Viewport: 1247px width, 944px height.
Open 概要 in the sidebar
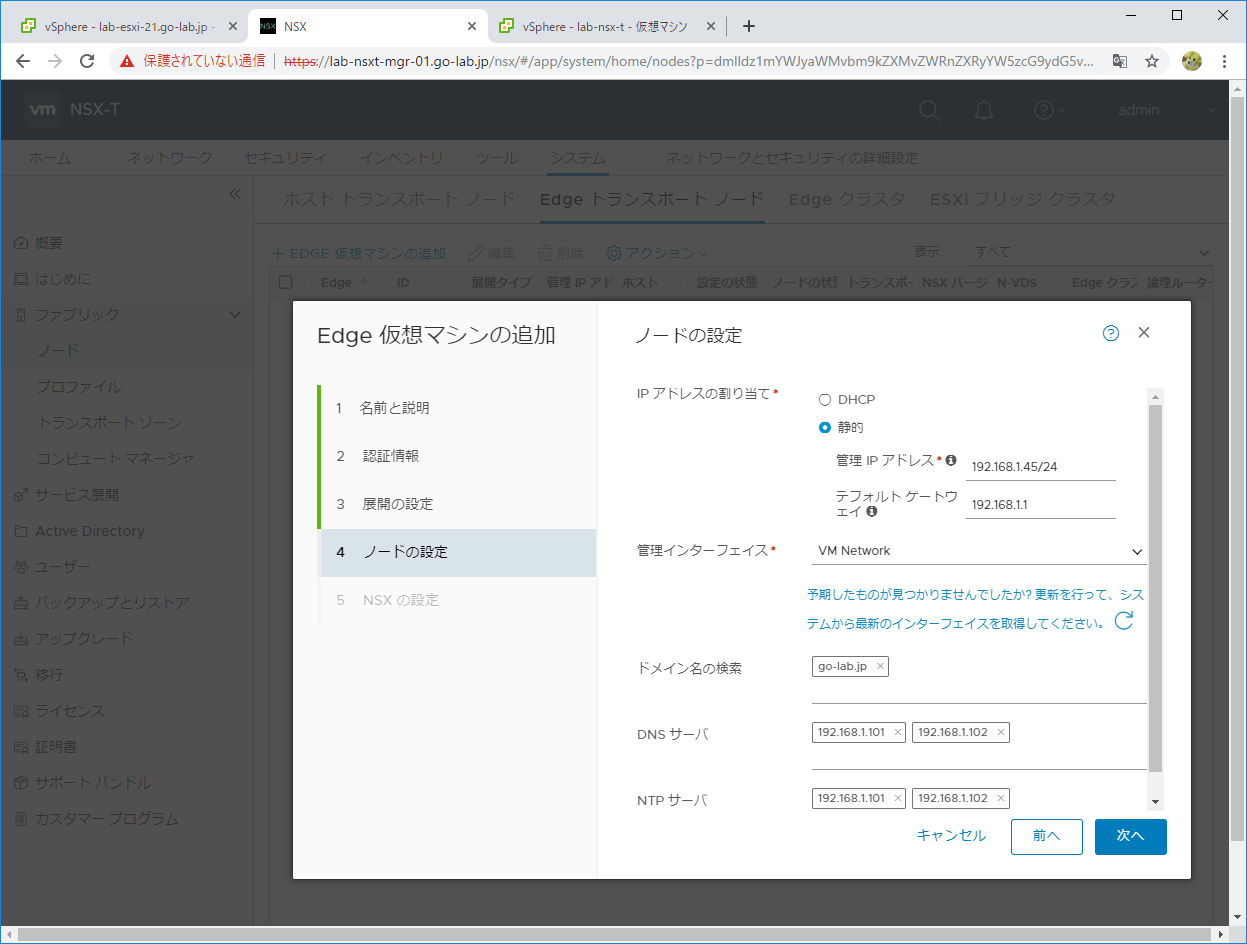tap(50, 243)
